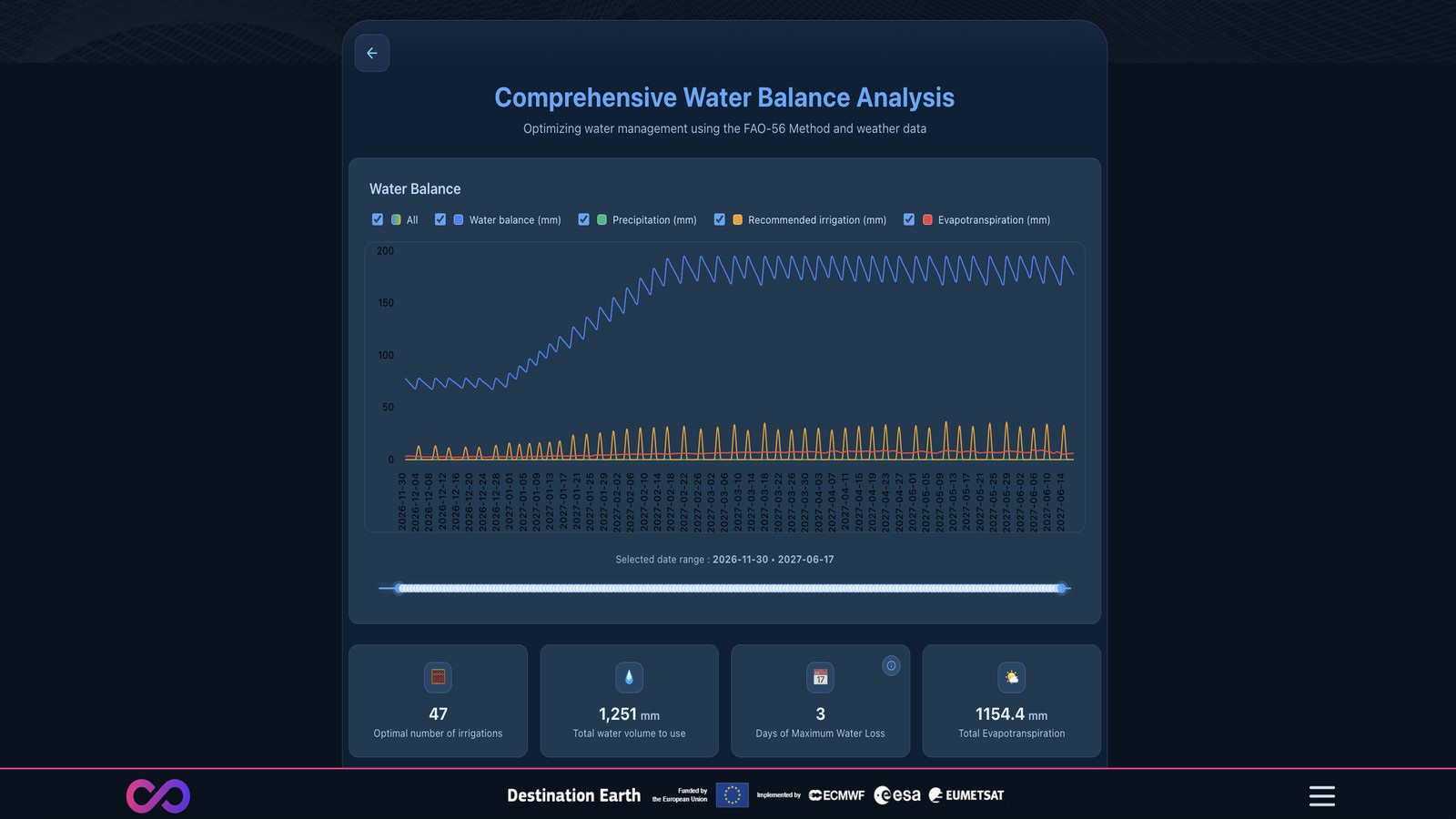The width and height of the screenshot is (1456, 819).
Task: Click the Destination Earth footer text link
Action: tap(574, 794)
